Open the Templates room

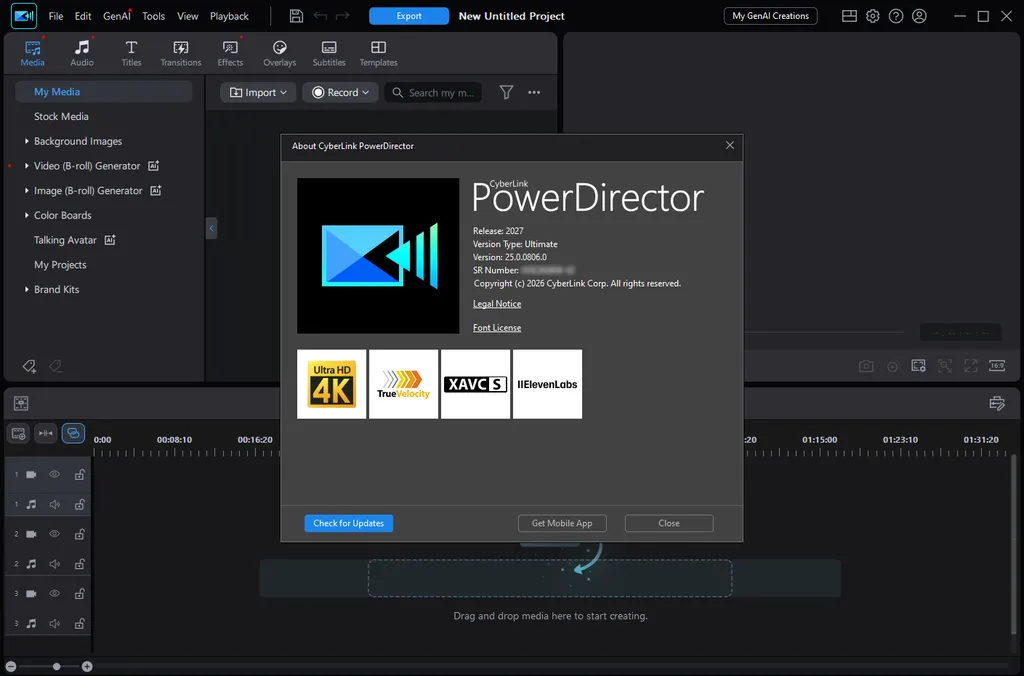[x=378, y=54]
